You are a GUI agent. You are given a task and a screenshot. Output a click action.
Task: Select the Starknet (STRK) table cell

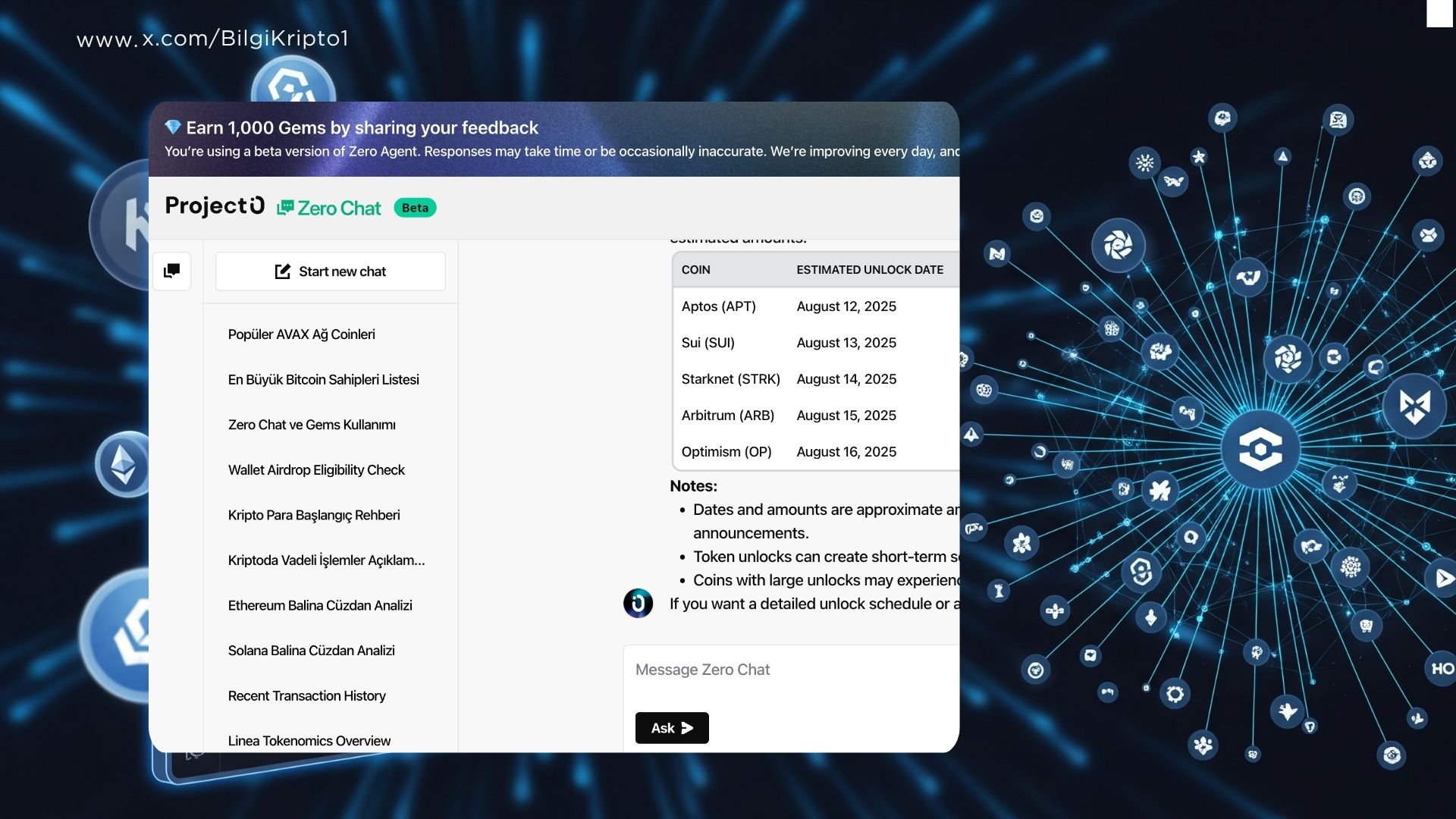[730, 379]
